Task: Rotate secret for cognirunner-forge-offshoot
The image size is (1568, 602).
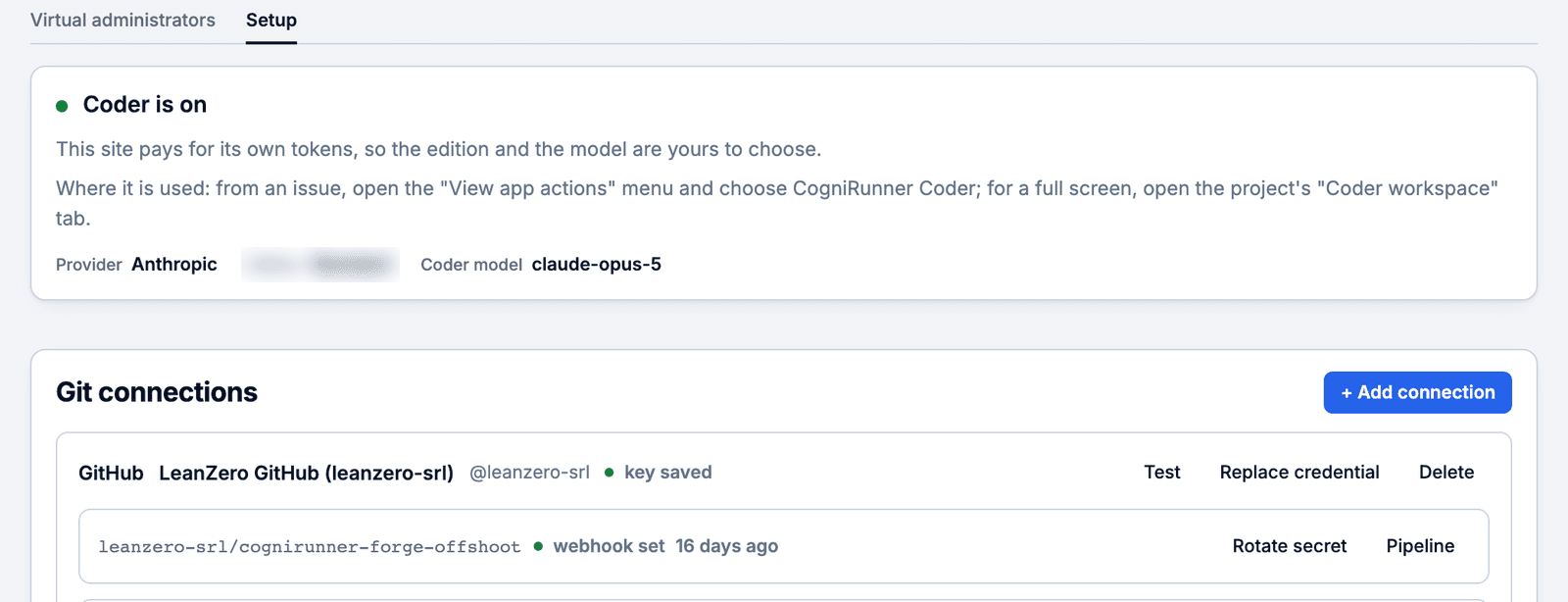Action: tap(1290, 546)
